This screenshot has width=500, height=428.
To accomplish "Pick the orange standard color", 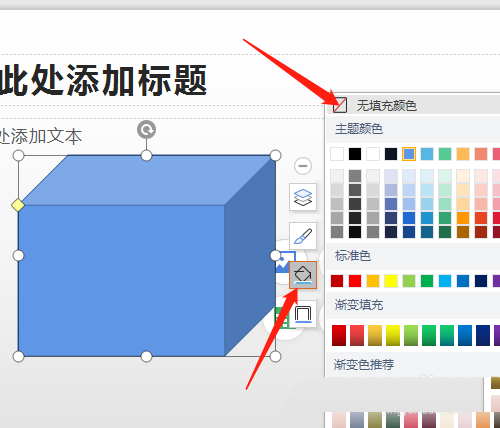I will [373, 281].
